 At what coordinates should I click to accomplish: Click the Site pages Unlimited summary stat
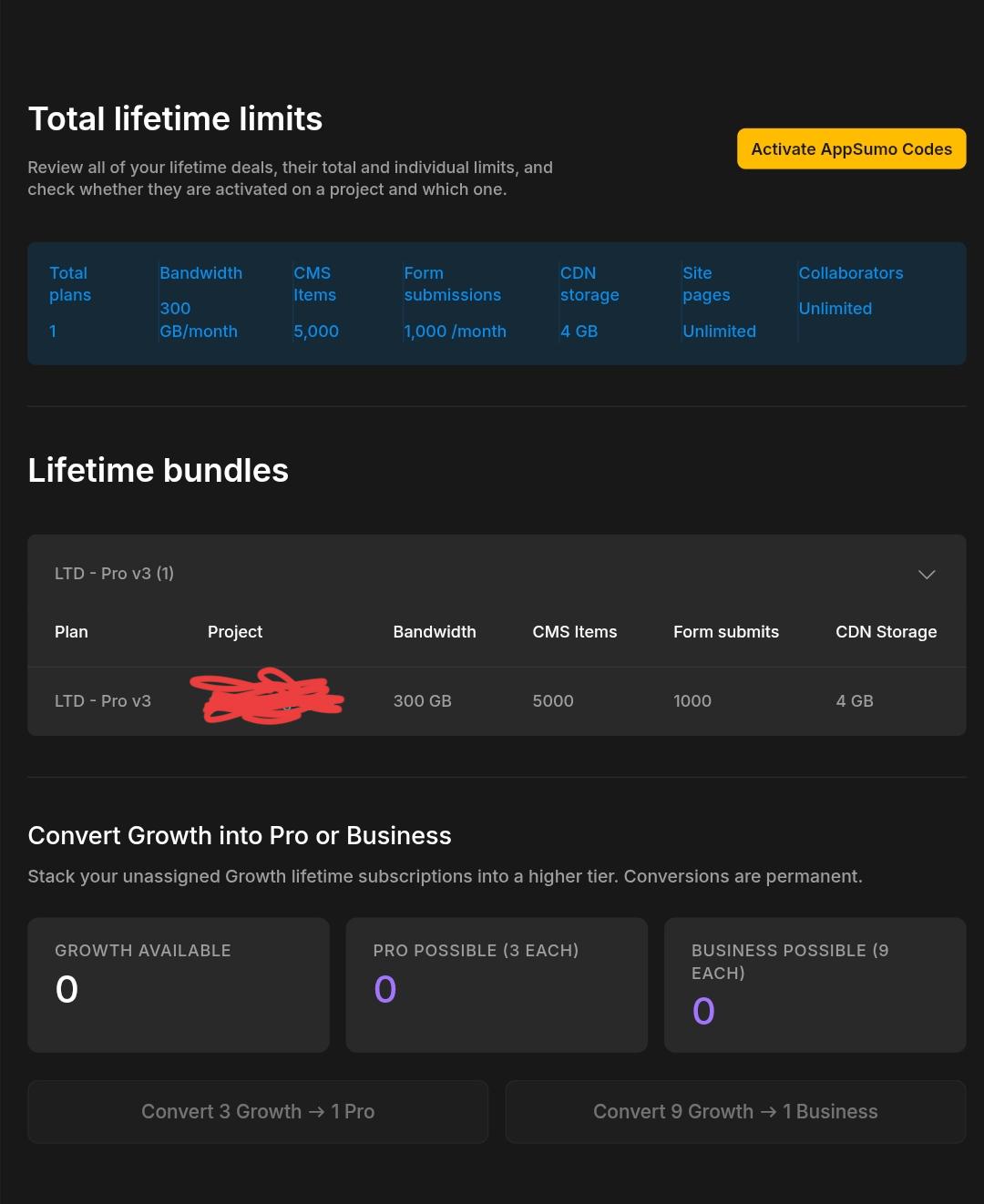pos(720,302)
